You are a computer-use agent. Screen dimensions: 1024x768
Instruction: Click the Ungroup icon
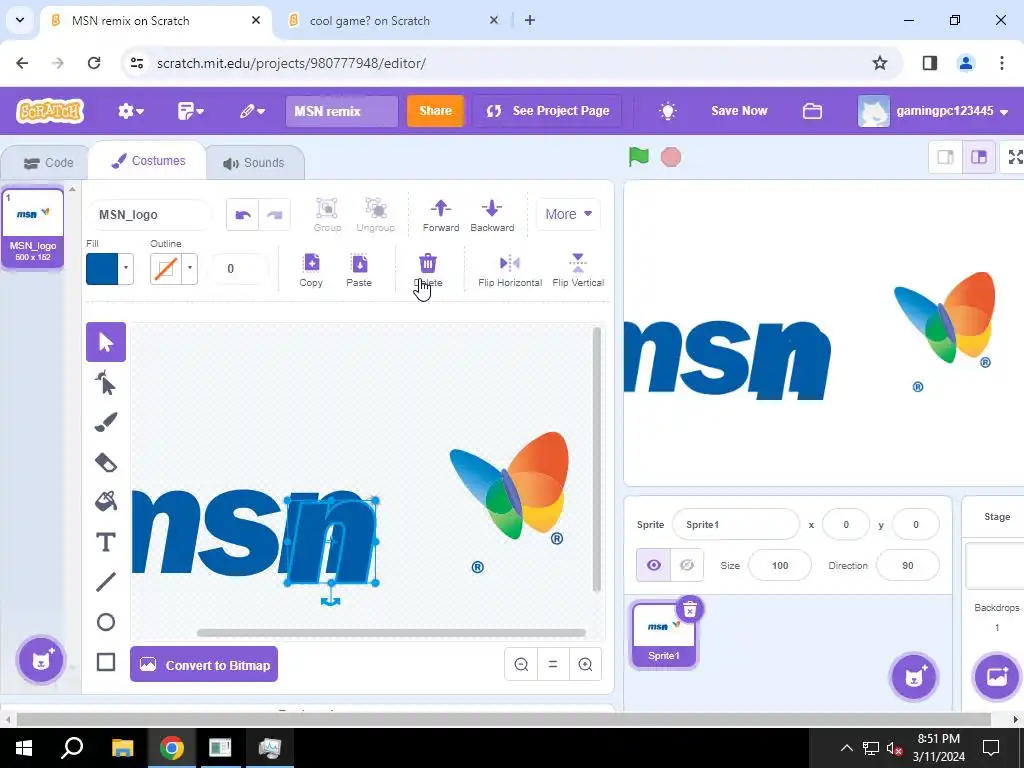376,215
